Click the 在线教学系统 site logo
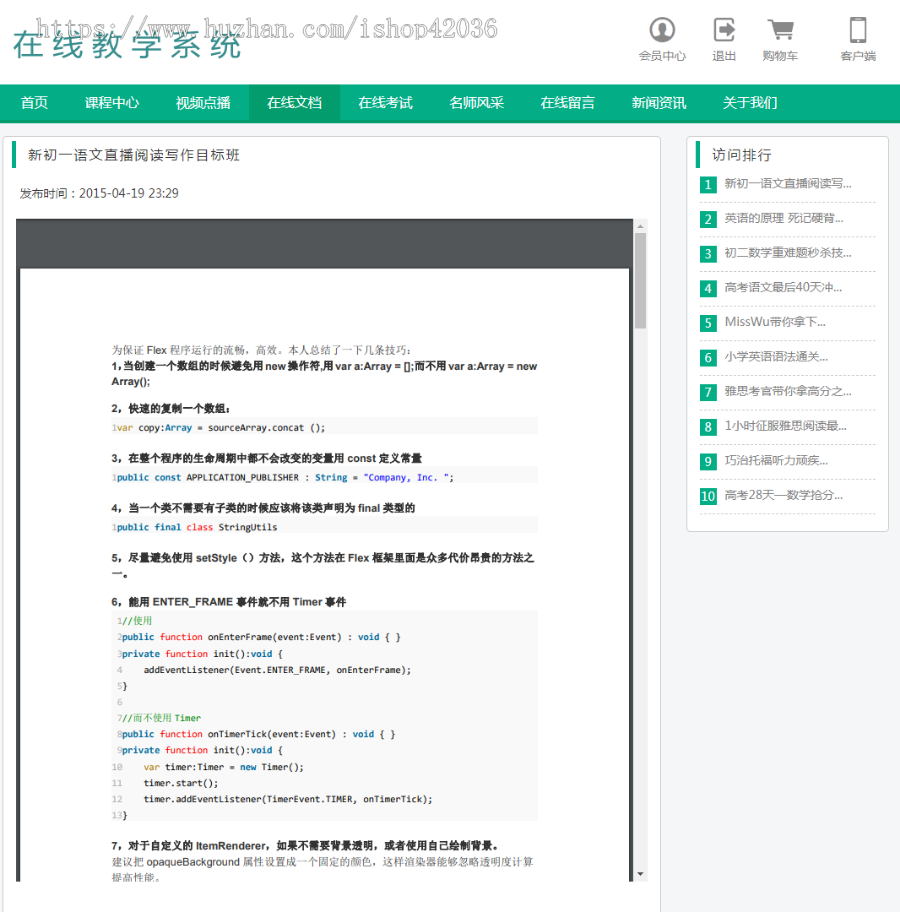The image size is (900, 912). tap(127, 45)
